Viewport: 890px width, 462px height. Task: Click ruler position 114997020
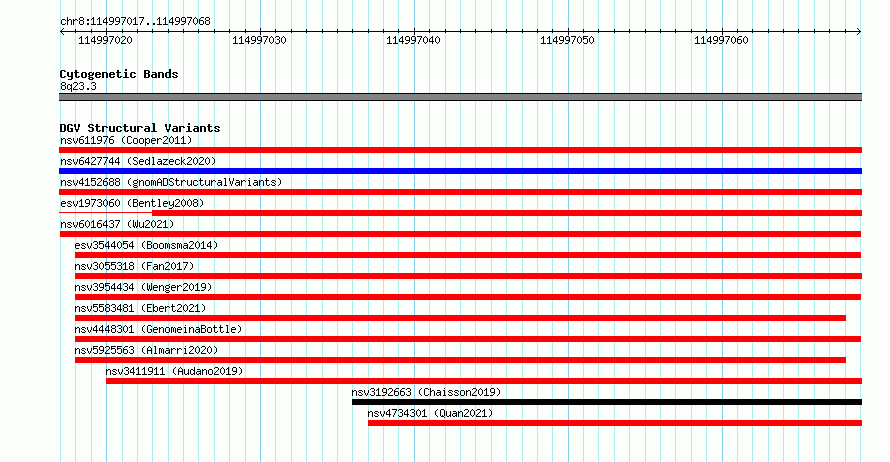coord(105,40)
